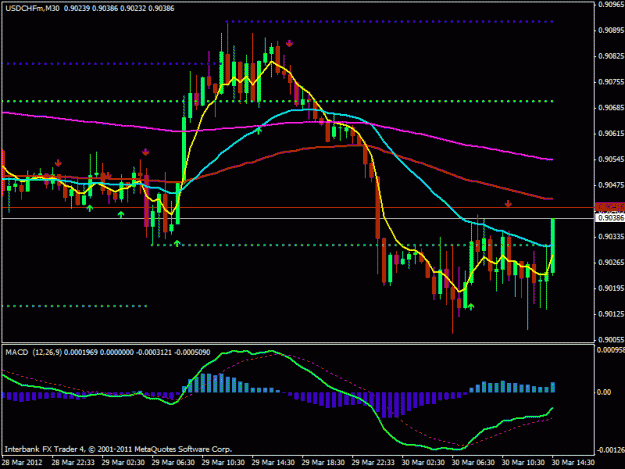This screenshot has height=469, width=625.
Task: Click the 0.90475 price axis label
Action: [611, 185]
